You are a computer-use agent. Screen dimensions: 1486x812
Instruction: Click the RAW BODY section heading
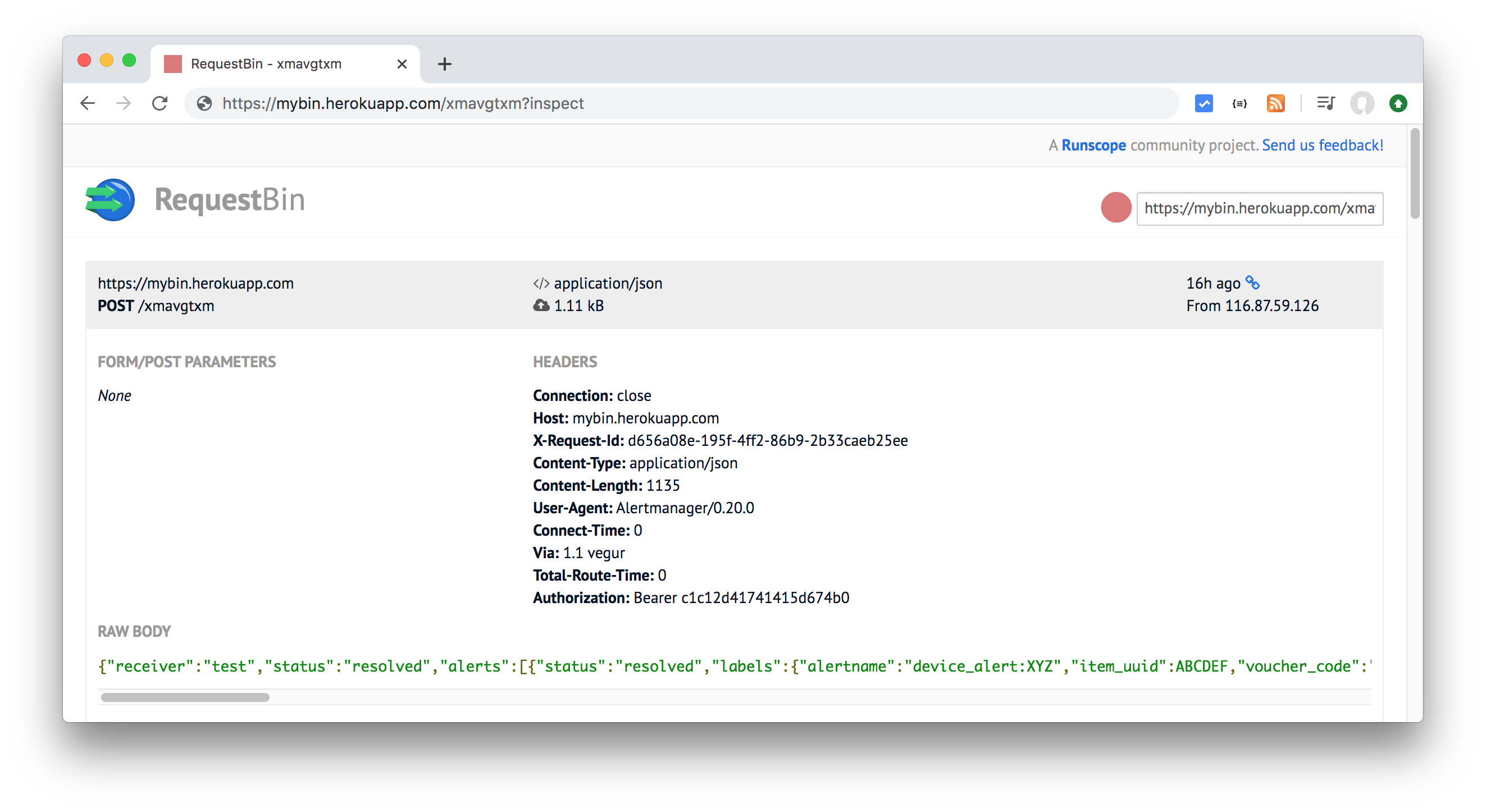point(134,632)
